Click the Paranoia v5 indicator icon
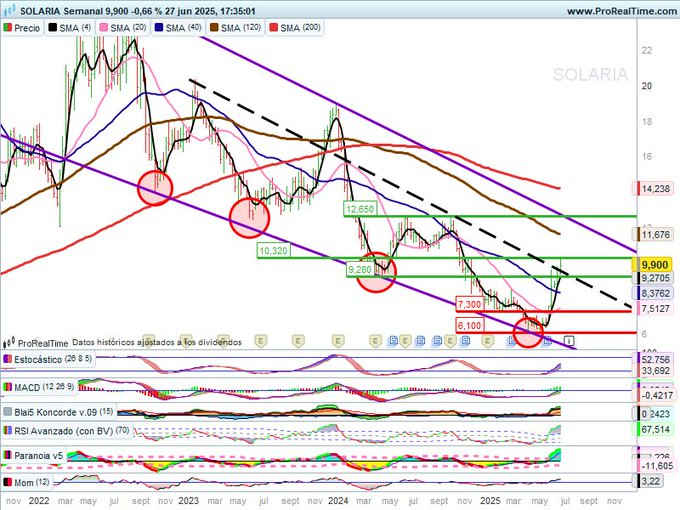 pyautogui.click(x=7, y=456)
